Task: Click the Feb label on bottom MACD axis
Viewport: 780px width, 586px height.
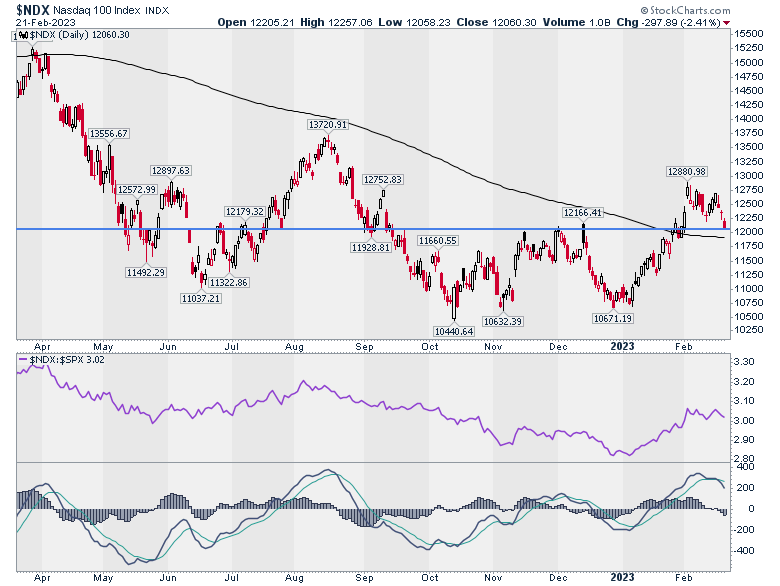Action: (683, 578)
